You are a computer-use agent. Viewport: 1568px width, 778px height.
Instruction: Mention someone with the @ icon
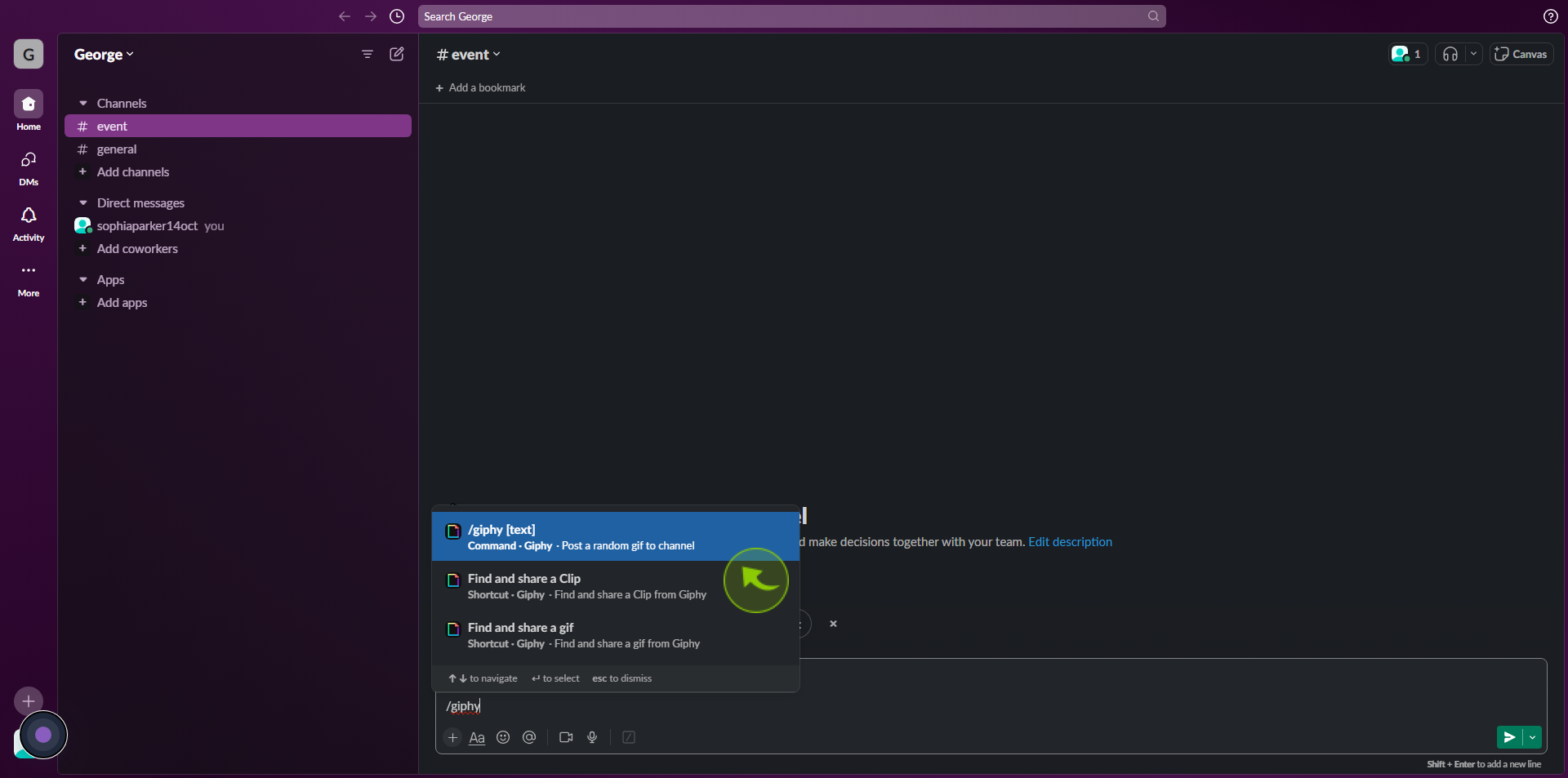[529, 738]
